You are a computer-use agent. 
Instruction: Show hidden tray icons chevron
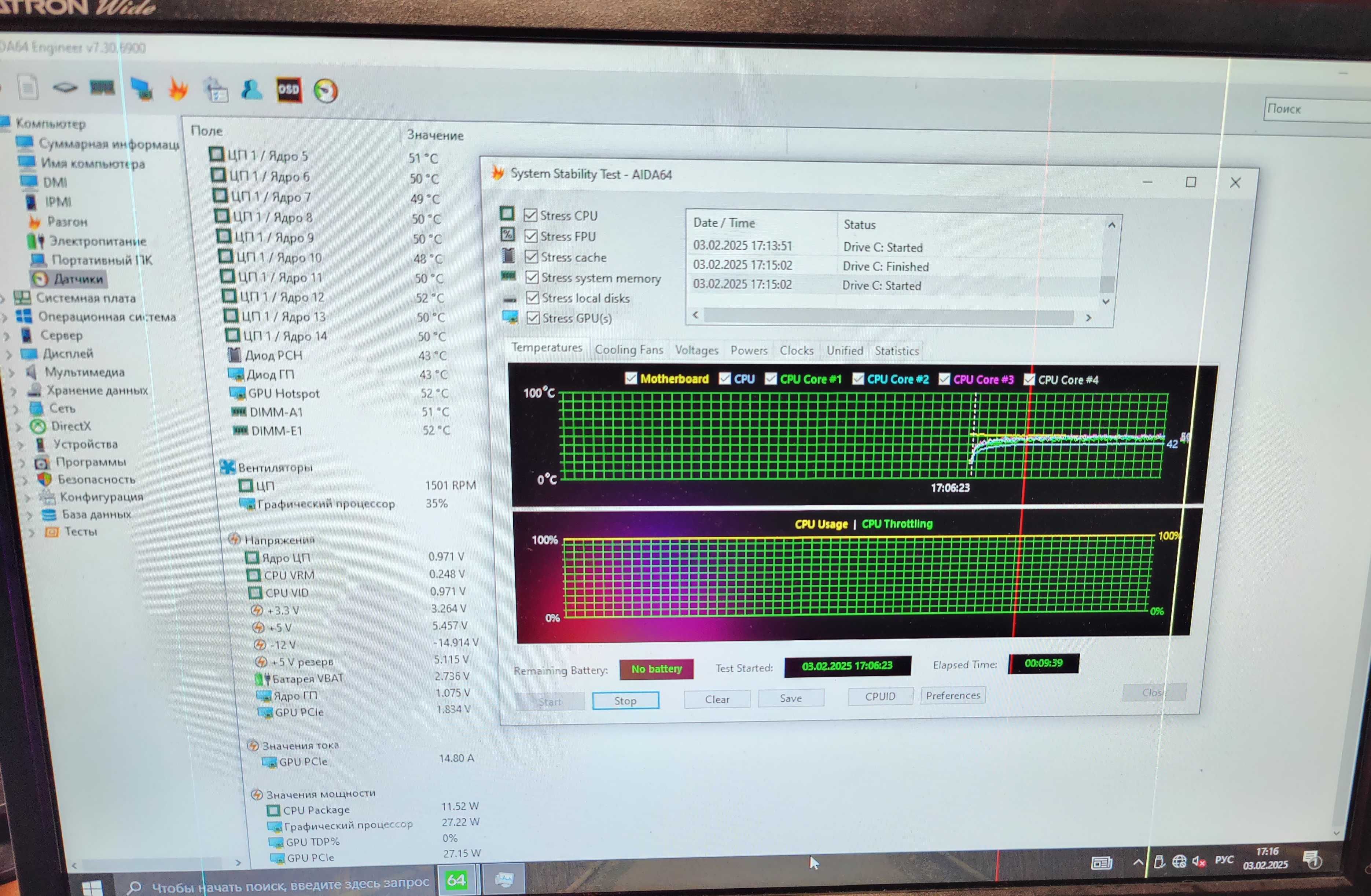click(x=1138, y=863)
